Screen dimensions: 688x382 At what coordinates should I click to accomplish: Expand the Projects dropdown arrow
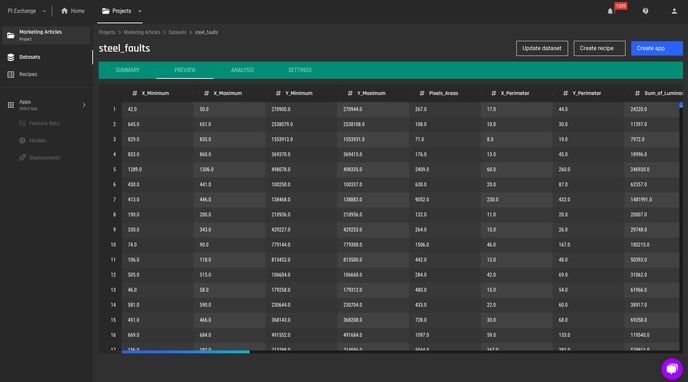pyautogui.click(x=140, y=11)
